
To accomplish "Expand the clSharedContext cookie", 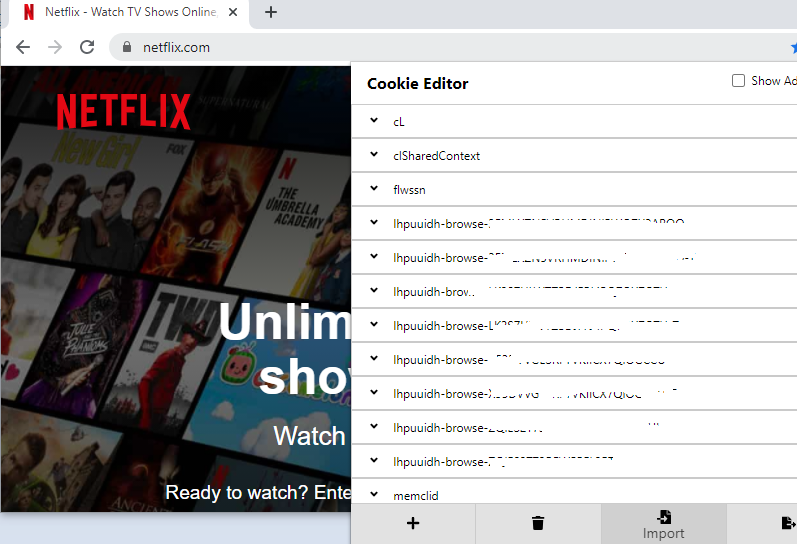I will click(x=575, y=156).
